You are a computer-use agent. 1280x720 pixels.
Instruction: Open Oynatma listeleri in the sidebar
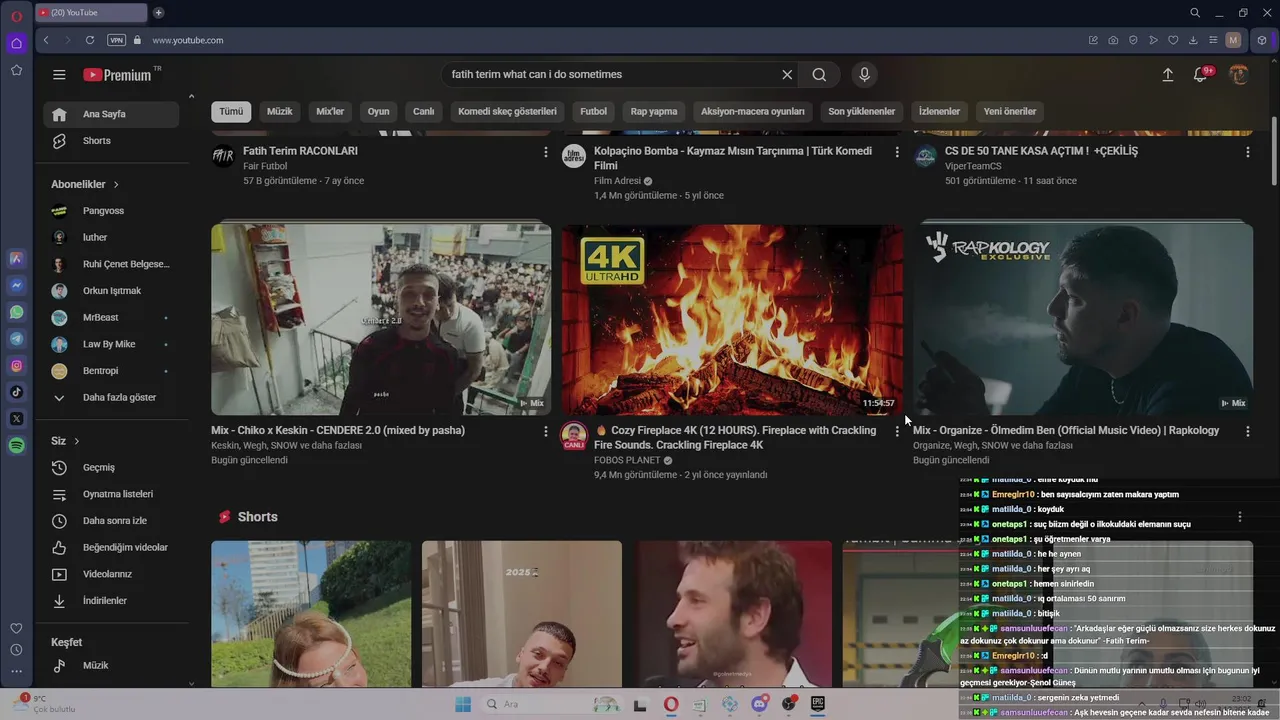(111, 494)
